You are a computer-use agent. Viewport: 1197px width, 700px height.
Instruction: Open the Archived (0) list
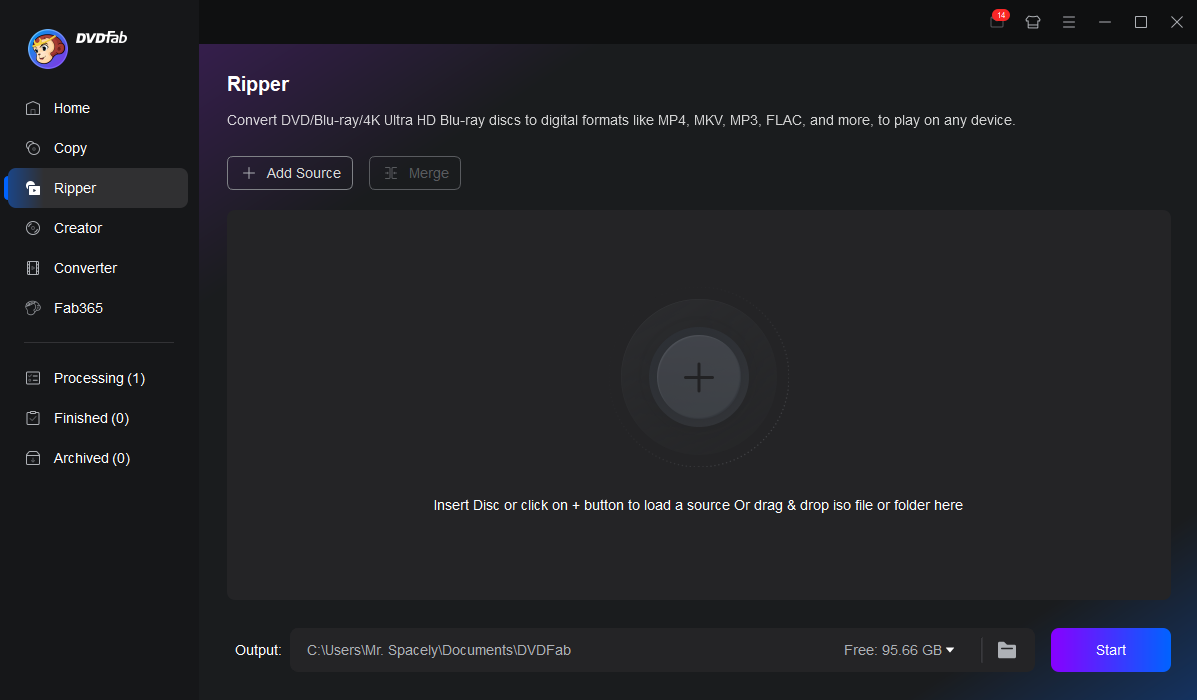pyautogui.click(x=98, y=458)
